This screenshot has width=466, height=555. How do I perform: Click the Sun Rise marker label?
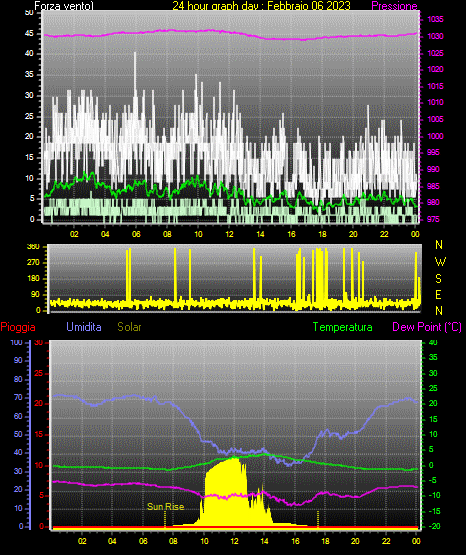(166, 507)
